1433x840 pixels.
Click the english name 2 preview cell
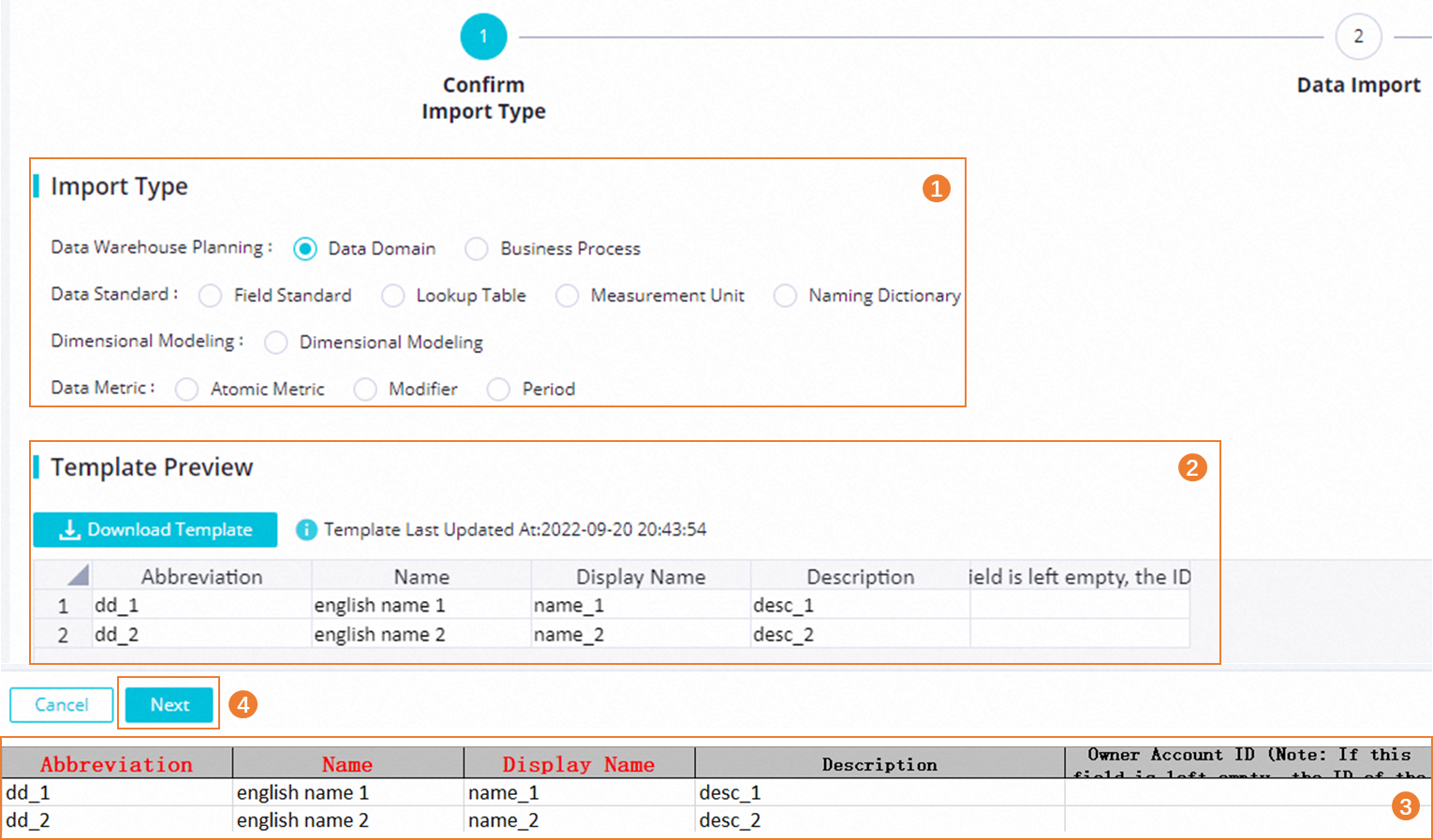pyautogui.click(x=421, y=634)
